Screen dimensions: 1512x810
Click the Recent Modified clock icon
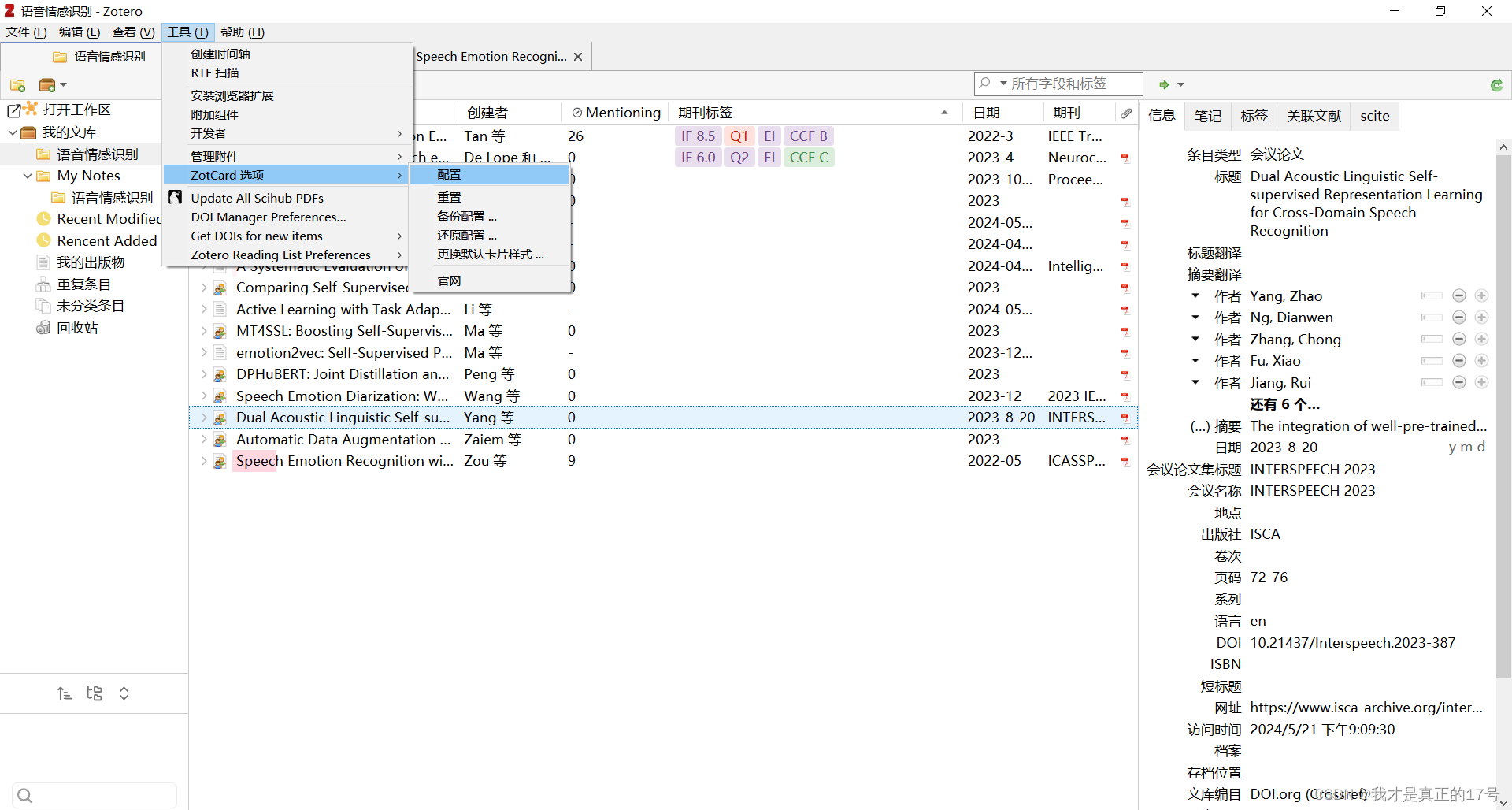point(44,218)
